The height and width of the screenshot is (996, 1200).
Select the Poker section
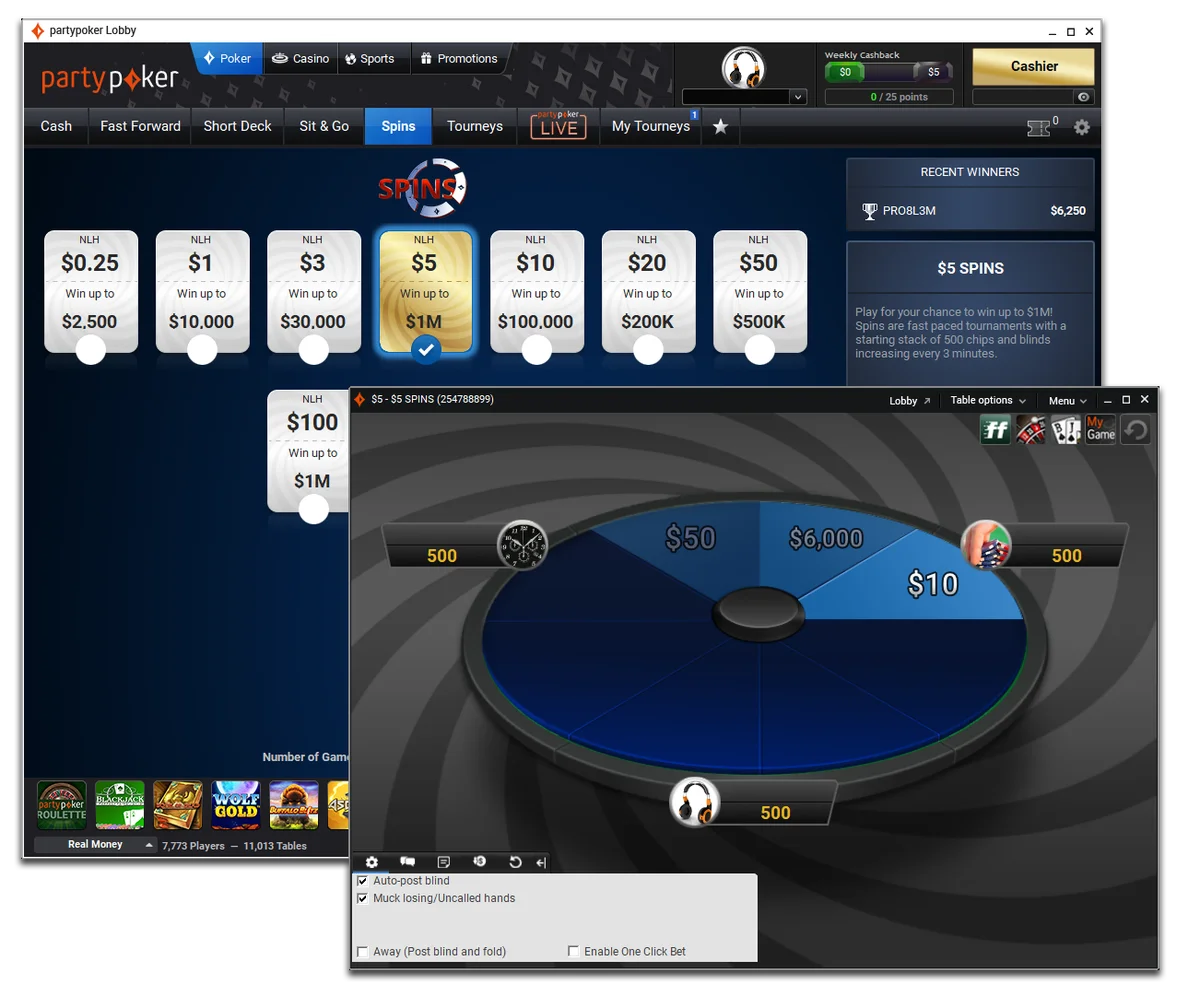[227, 59]
